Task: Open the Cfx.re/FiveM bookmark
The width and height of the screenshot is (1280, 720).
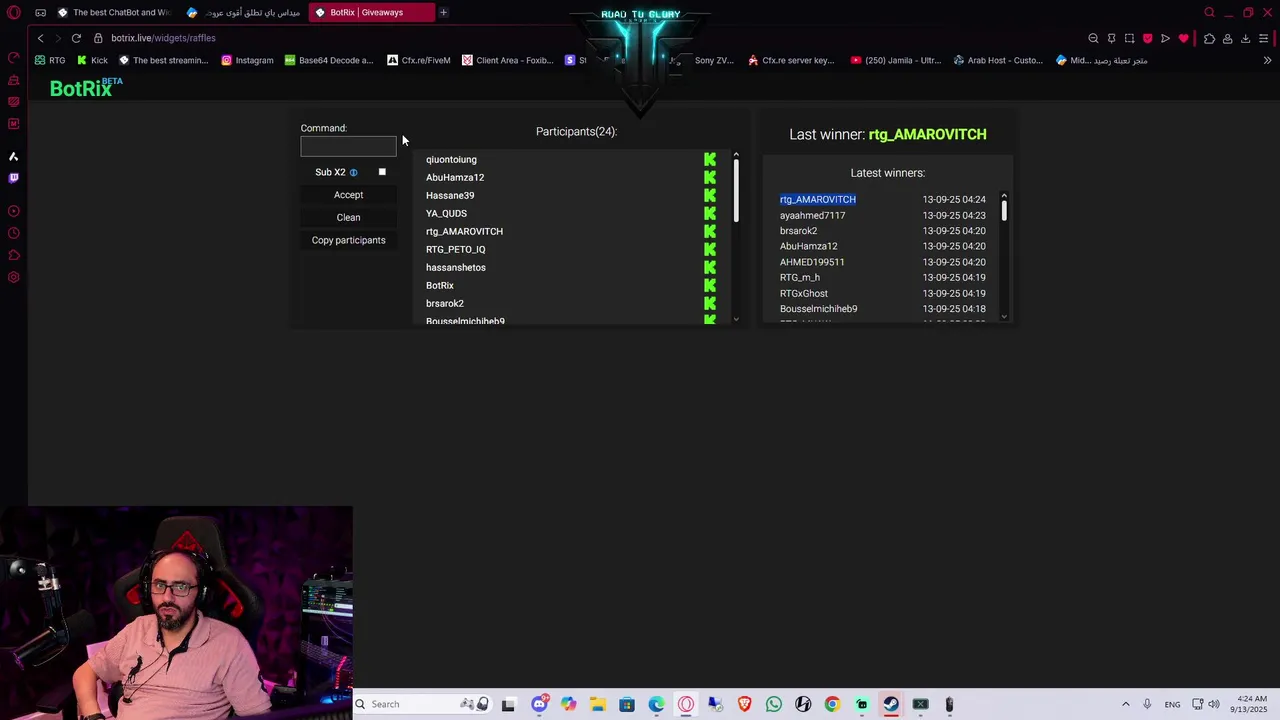Action: pyautogui.click(x=419, y=60)
